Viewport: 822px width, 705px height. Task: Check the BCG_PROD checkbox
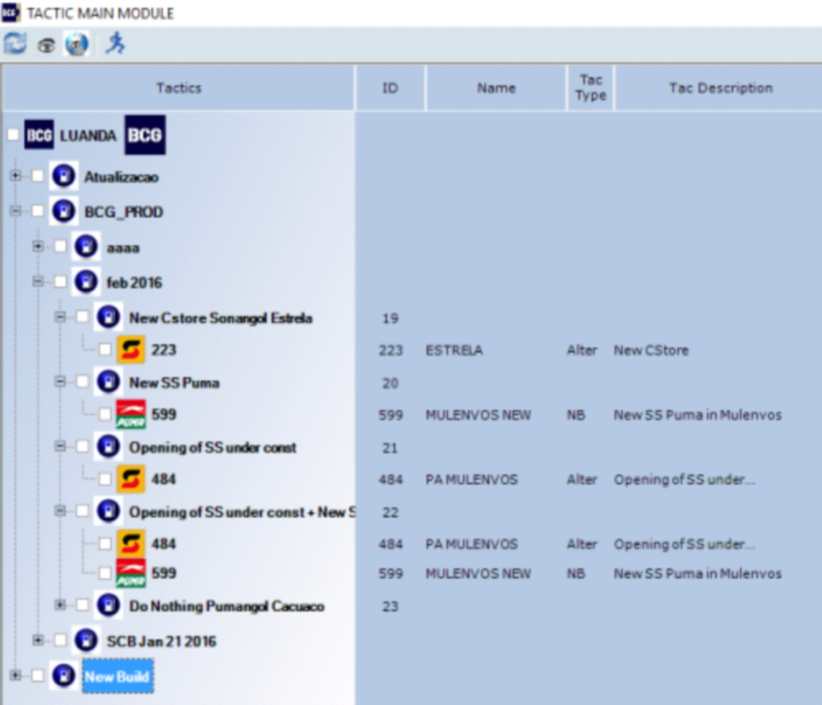tap(38, 211)
